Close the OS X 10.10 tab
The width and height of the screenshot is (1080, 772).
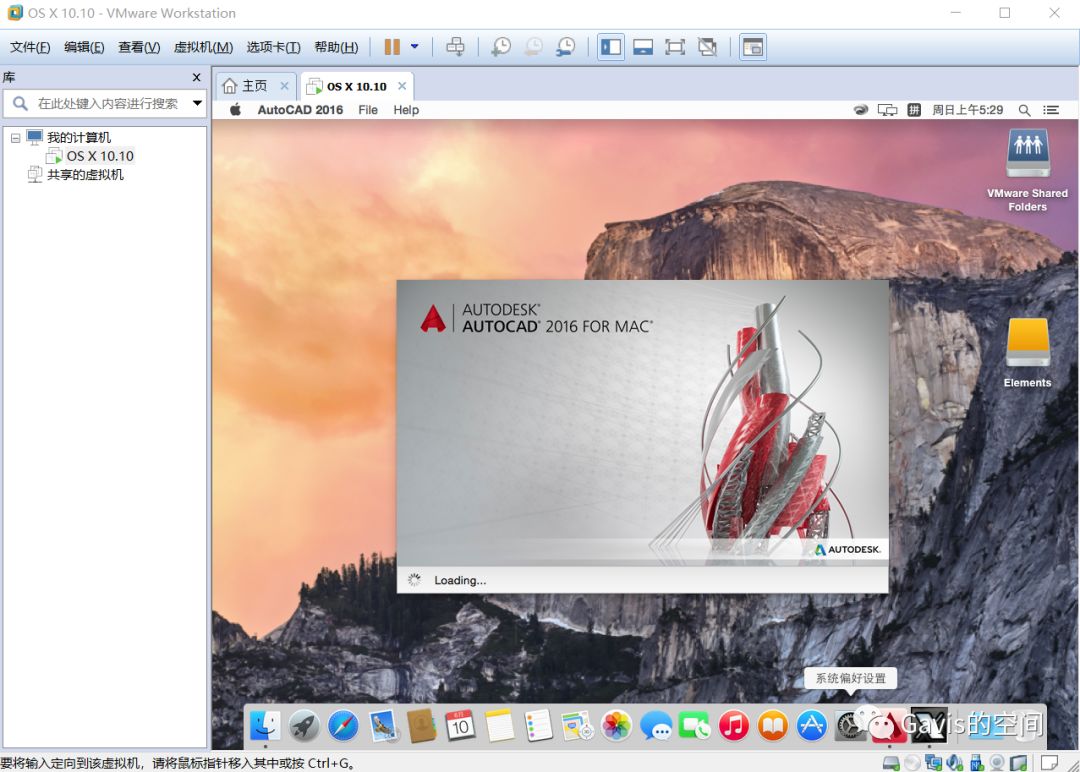[x=402, y=86]
